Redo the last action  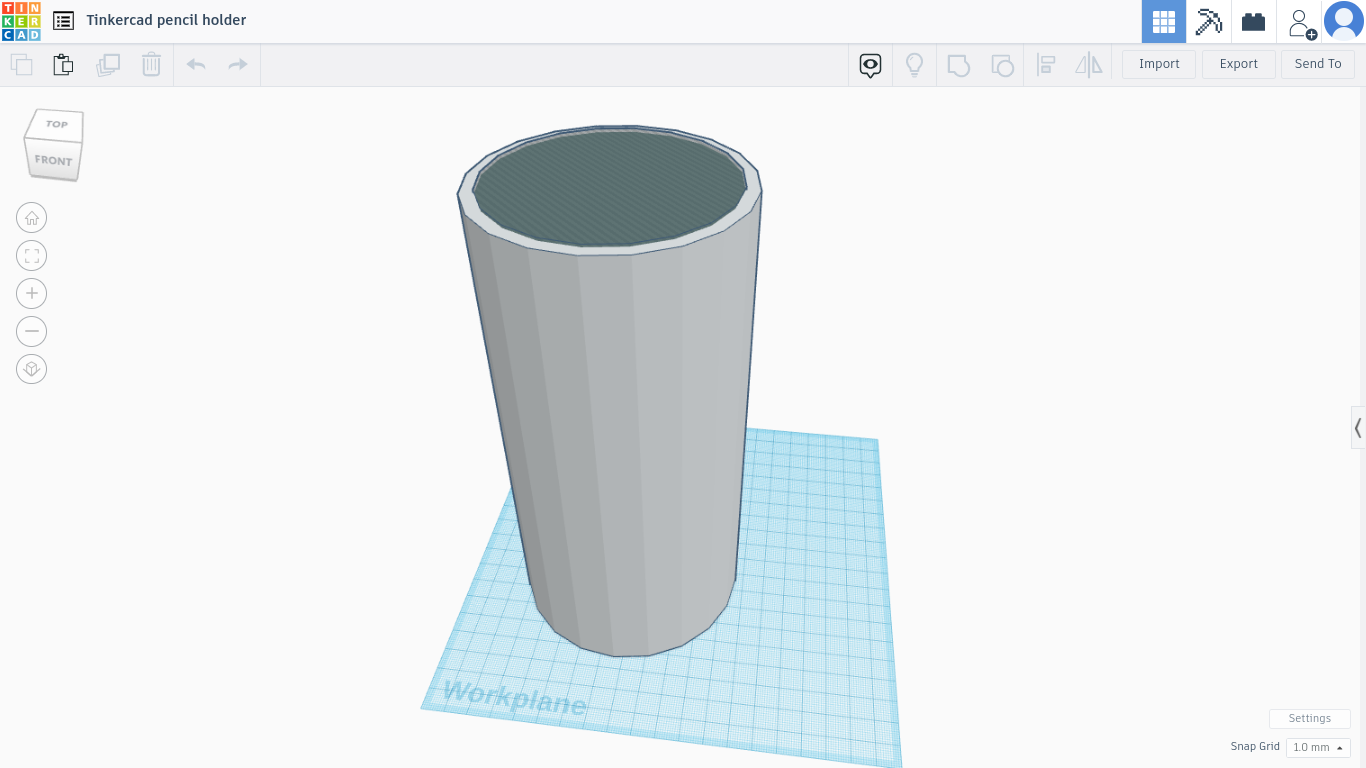point(238,65)
